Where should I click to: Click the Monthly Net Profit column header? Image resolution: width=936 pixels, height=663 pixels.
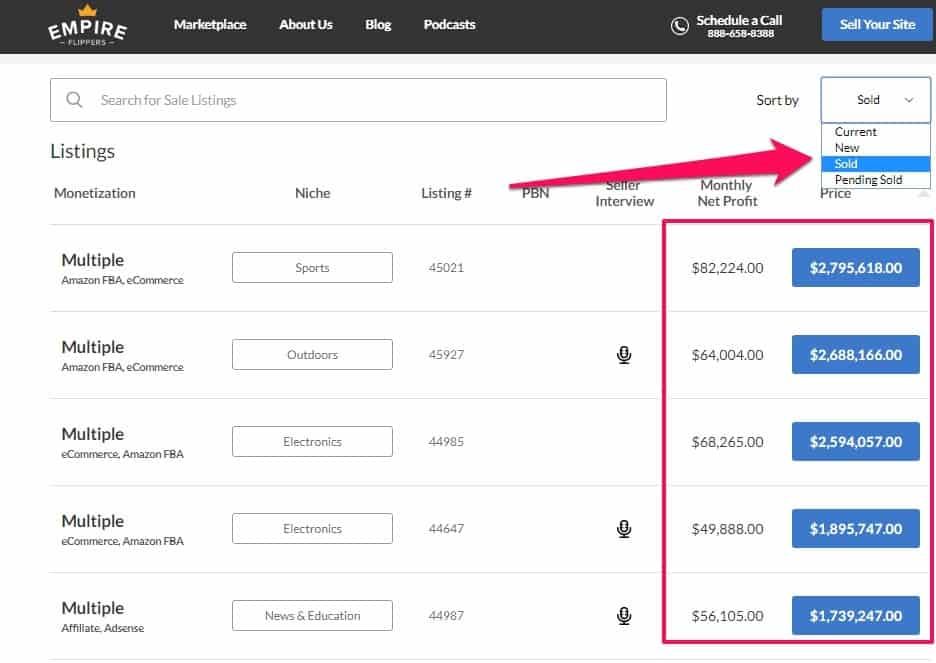727,193
